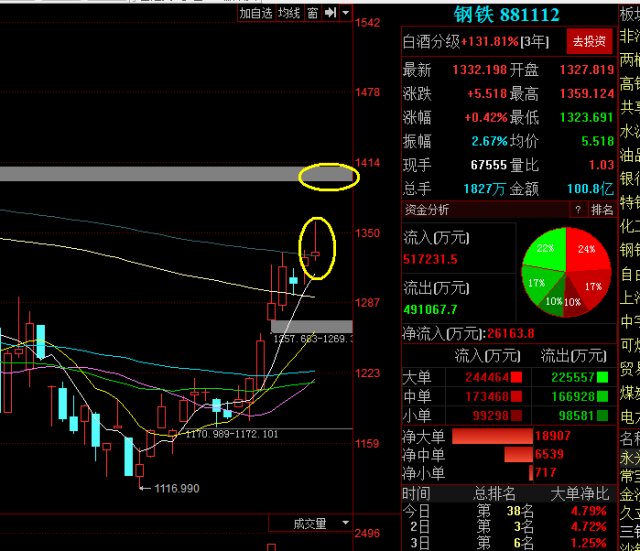640x551 pixels.
Task: Click the highest price 1359.124
Action: [x=587, y=94]
